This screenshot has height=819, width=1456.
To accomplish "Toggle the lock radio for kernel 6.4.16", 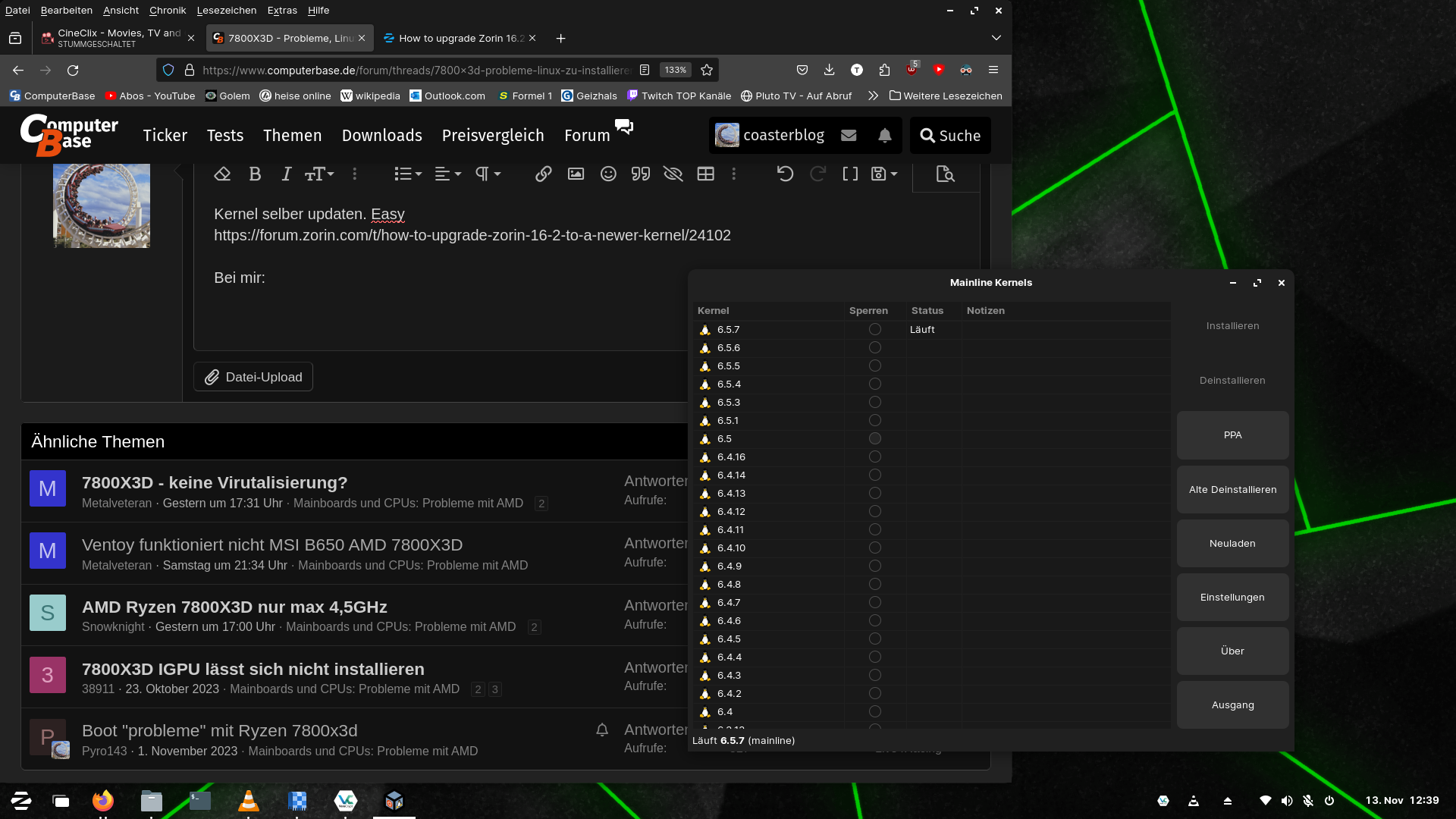I will [874, 457].
